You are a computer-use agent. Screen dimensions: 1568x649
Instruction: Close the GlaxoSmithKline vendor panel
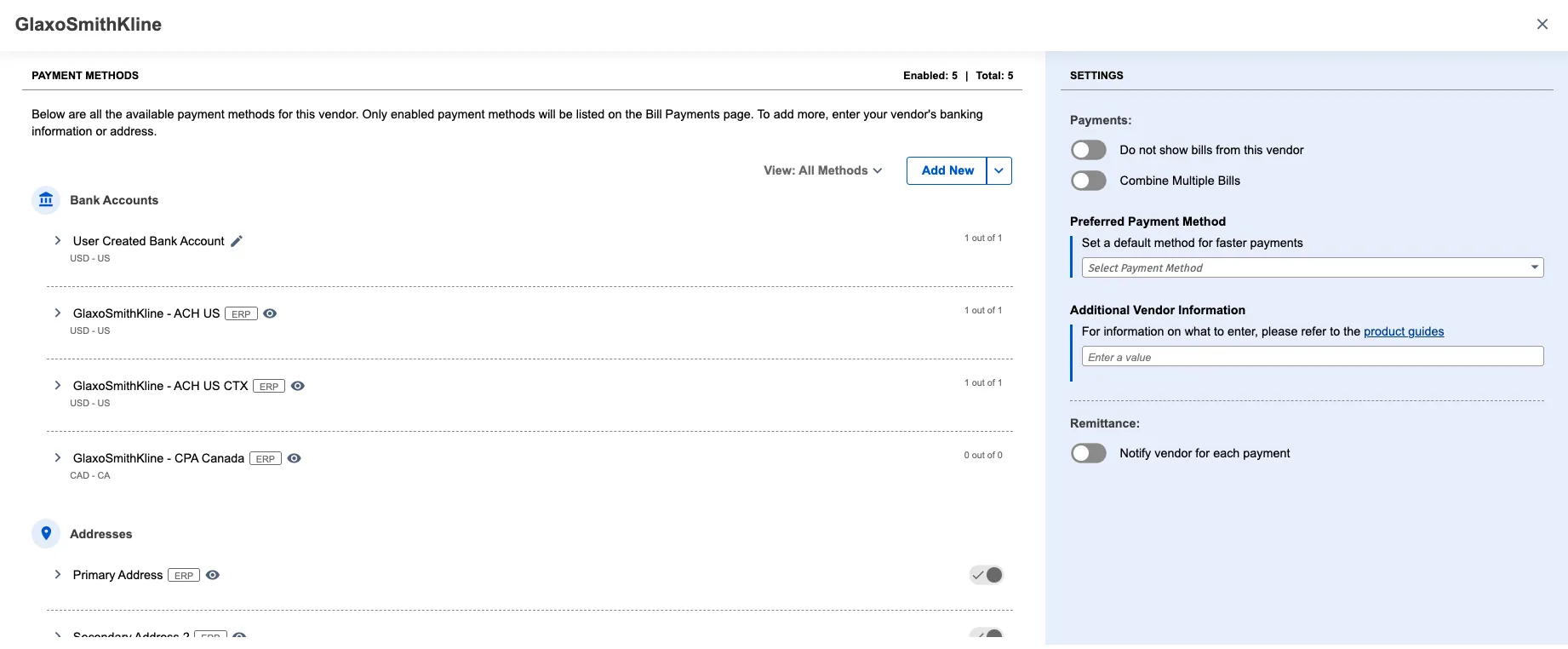[x=1542, y=24]
